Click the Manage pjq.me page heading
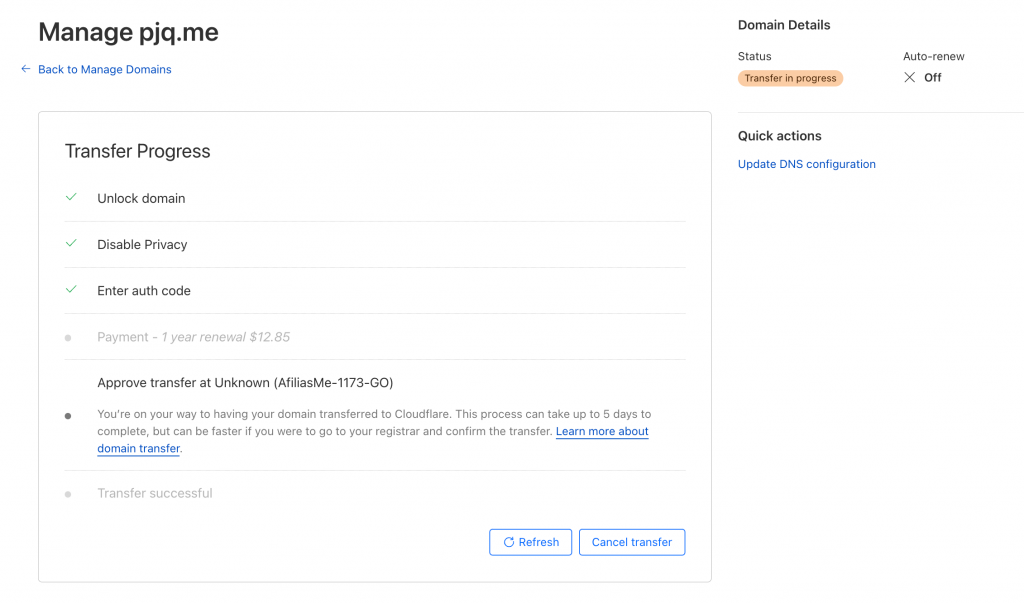This screenshot has width=1024, height=604. point(128,32)
